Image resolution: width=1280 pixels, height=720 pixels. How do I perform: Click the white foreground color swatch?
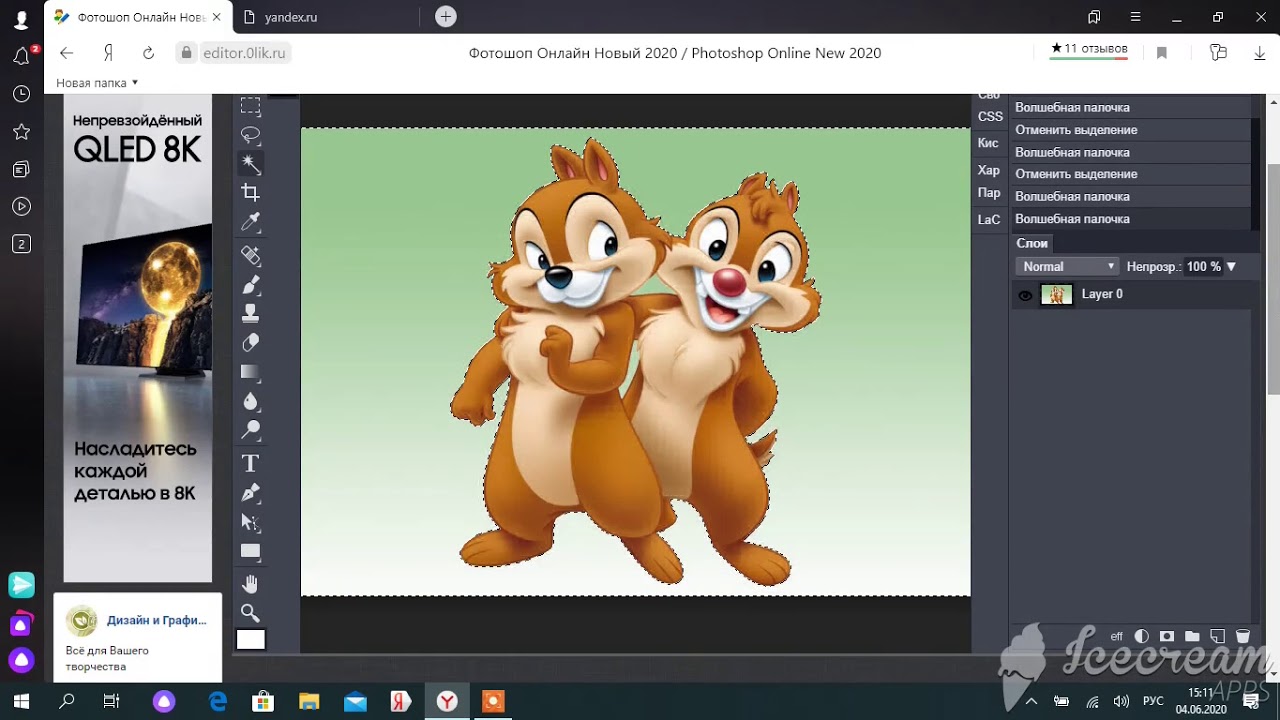pos(251,640)
